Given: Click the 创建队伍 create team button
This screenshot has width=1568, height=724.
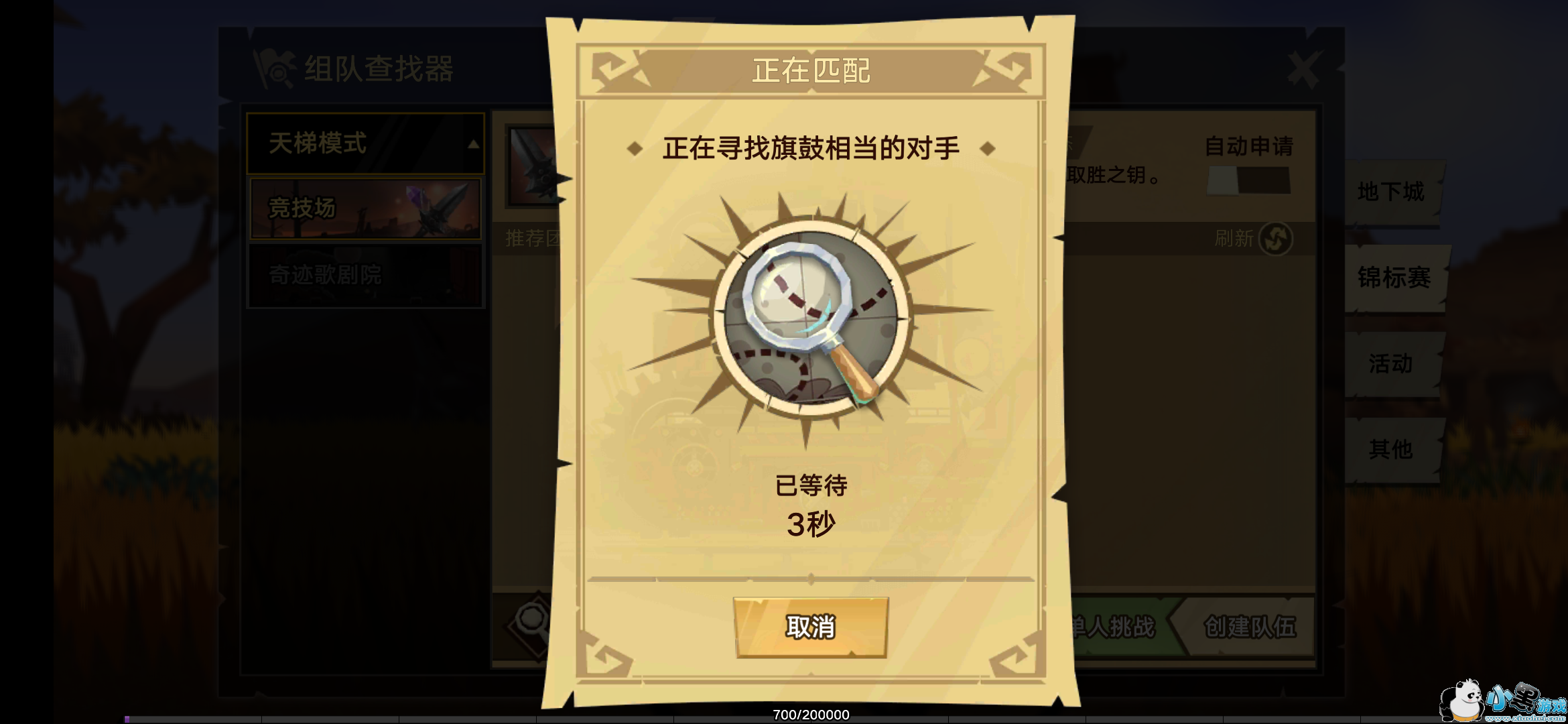Looking at the screenshot, I should tap(1249, 627).
